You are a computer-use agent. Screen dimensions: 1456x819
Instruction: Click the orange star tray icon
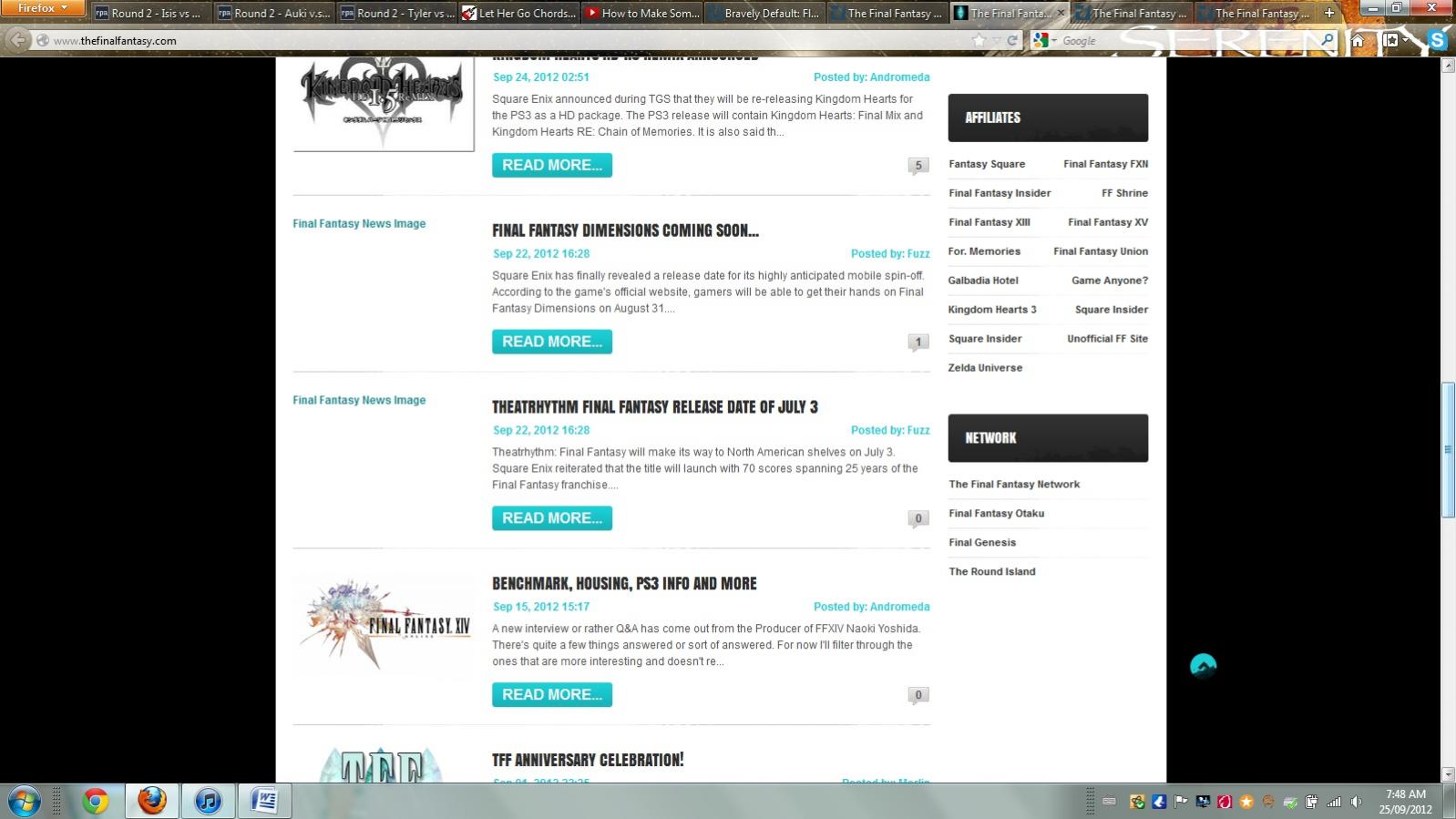1246,802
